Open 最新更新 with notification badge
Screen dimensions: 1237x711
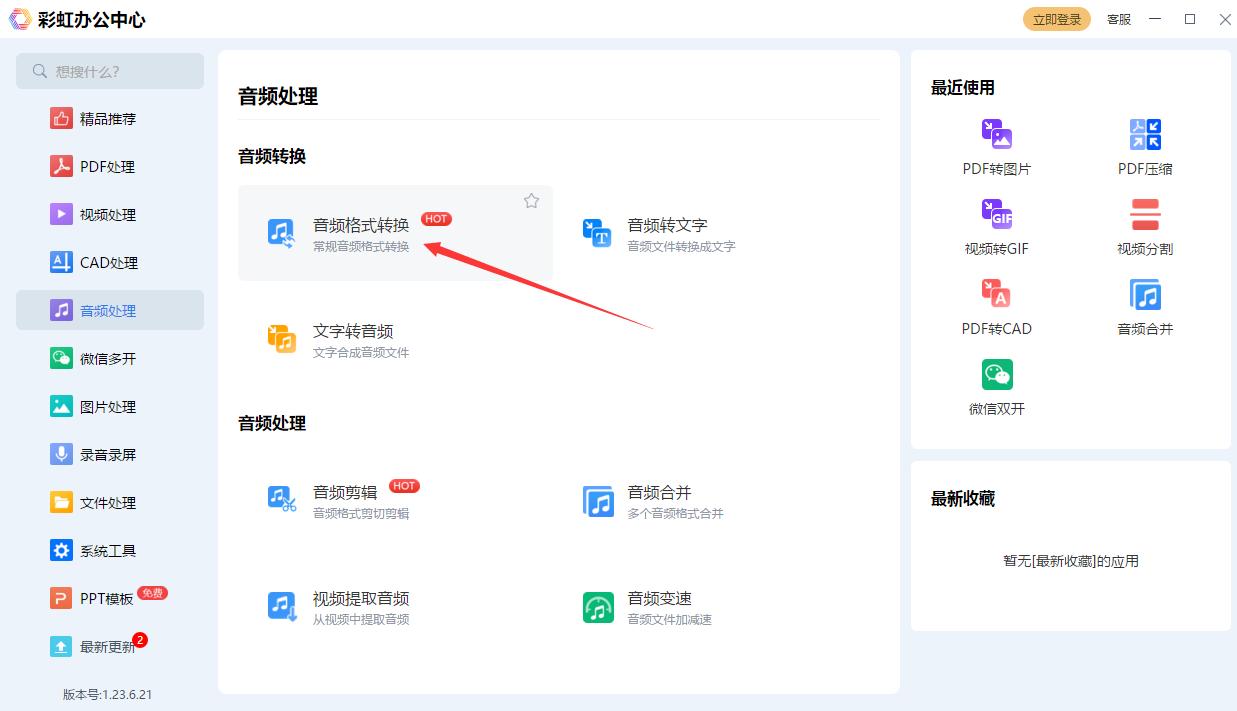[107, 647]
